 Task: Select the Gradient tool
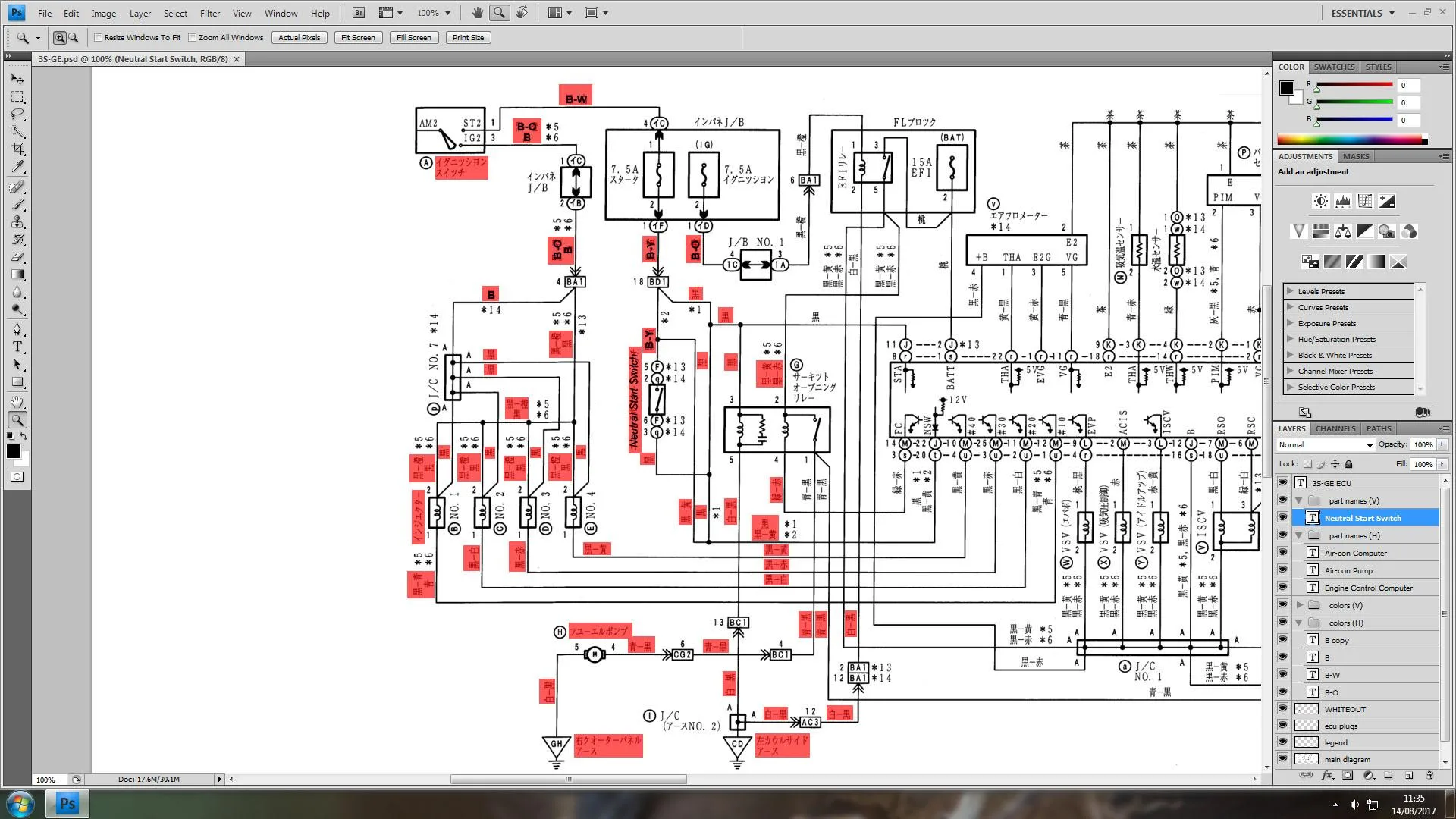[17, 275]
